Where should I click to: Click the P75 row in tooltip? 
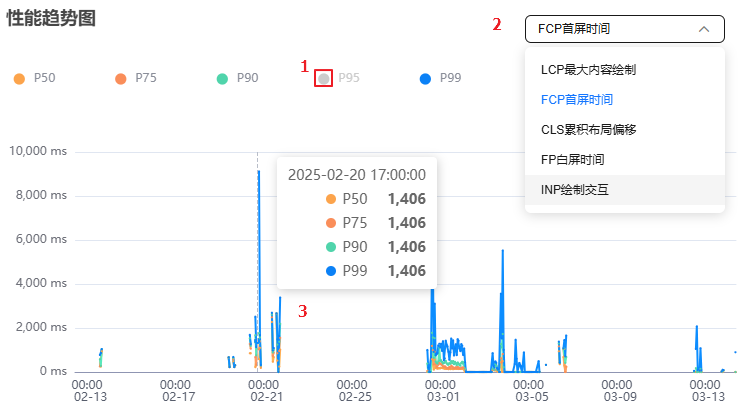point(375,223)
